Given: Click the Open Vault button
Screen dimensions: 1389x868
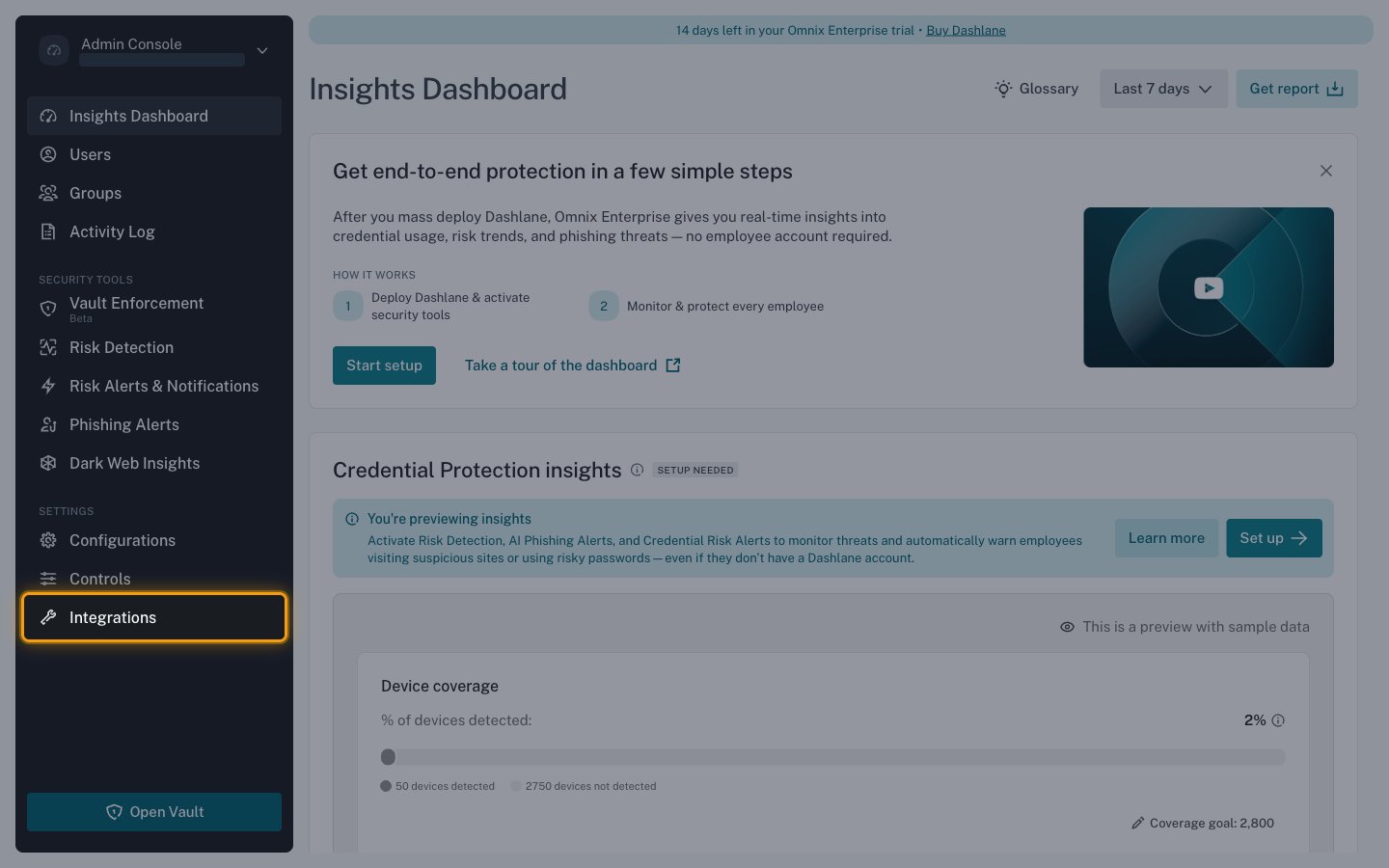Looking at the screenshot, I should (x=154, y=812).
